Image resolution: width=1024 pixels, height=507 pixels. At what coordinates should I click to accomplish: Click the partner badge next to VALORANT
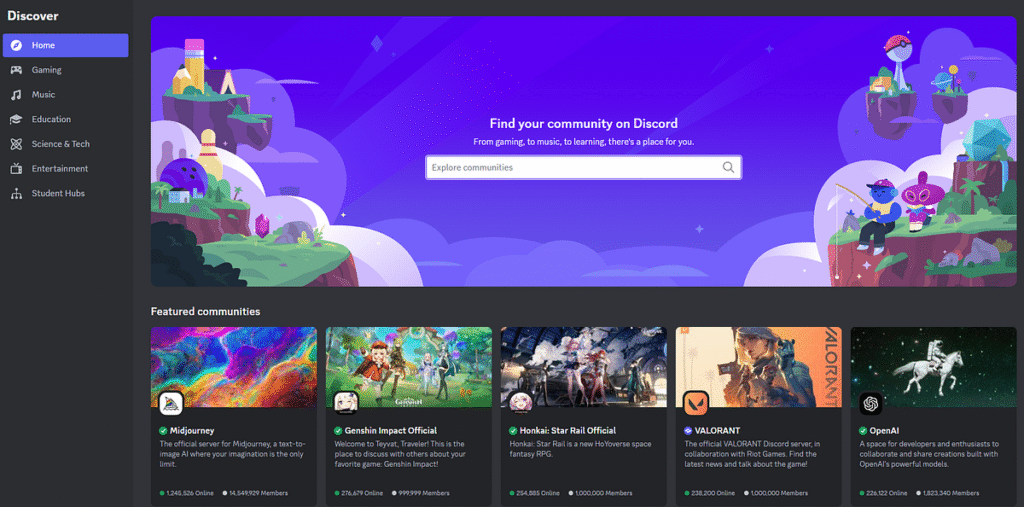pos(688,431)
